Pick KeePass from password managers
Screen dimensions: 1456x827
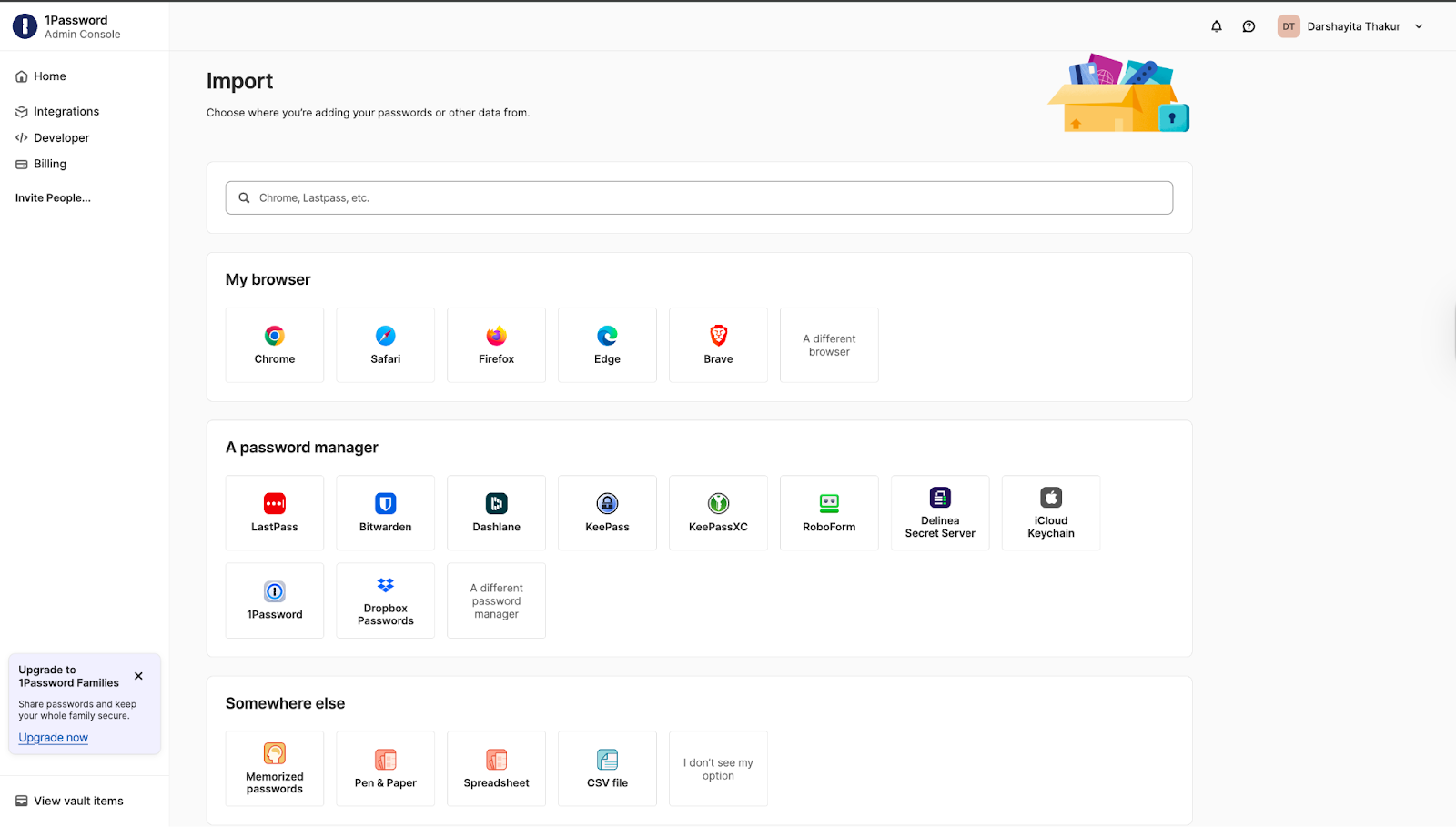[x=607, y=513]
